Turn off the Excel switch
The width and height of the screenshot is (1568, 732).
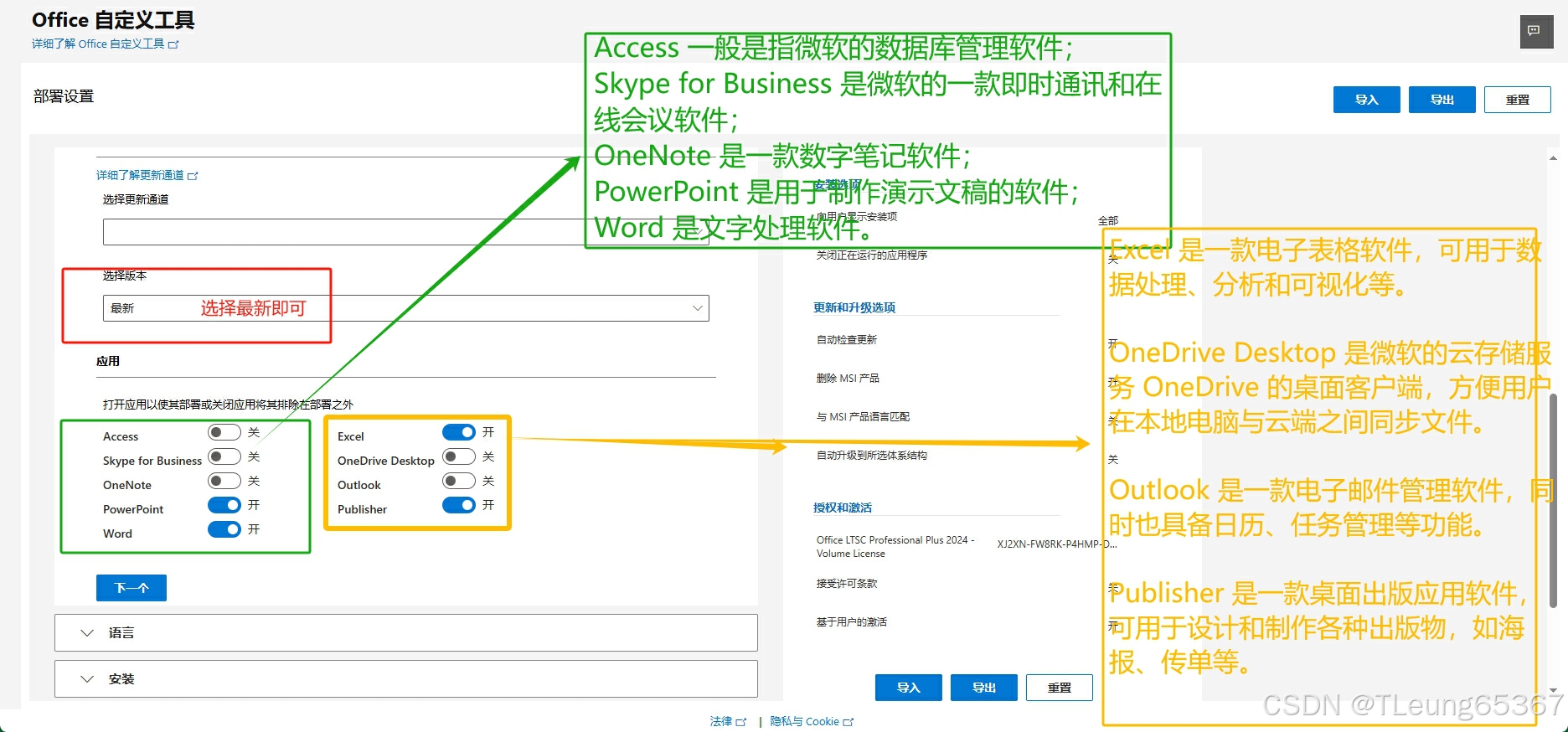point(459,432)
